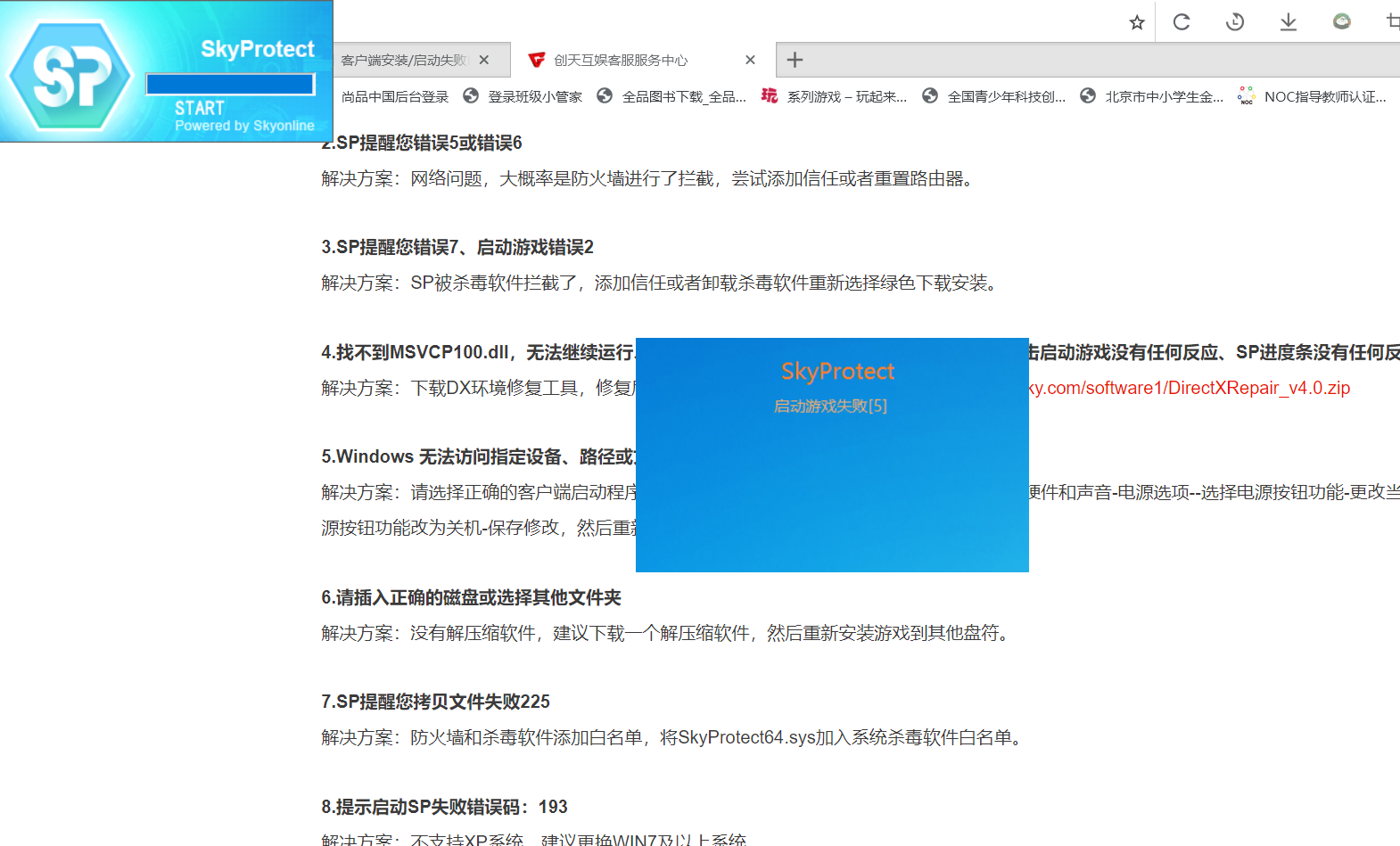The height and width of the screenshot is (846, 1400).
Task: Open a new browser tab with plus
Action: pyautogui.click(x=795, y=60)
